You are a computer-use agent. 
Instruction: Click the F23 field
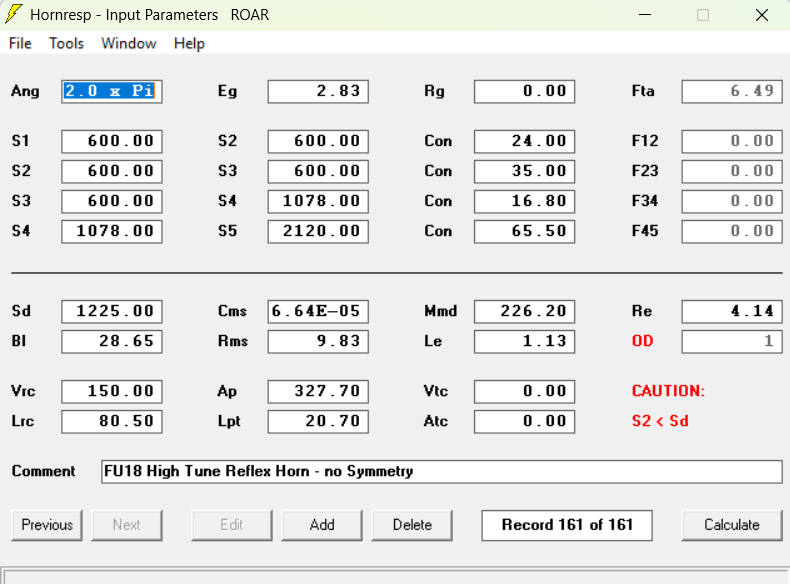732,171
